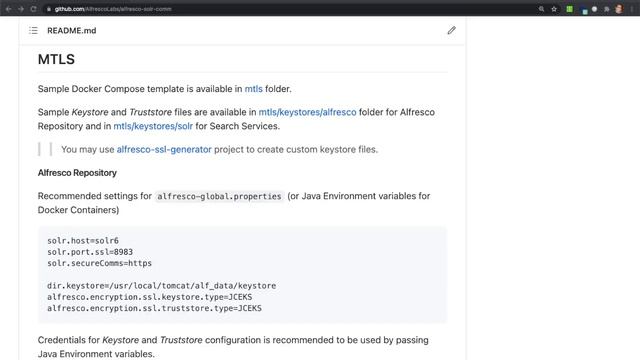Viewport: 640px width, 360px height.
Task: Click the italic Truststore word in Credentials paragraph
Action: click(181, 340)
